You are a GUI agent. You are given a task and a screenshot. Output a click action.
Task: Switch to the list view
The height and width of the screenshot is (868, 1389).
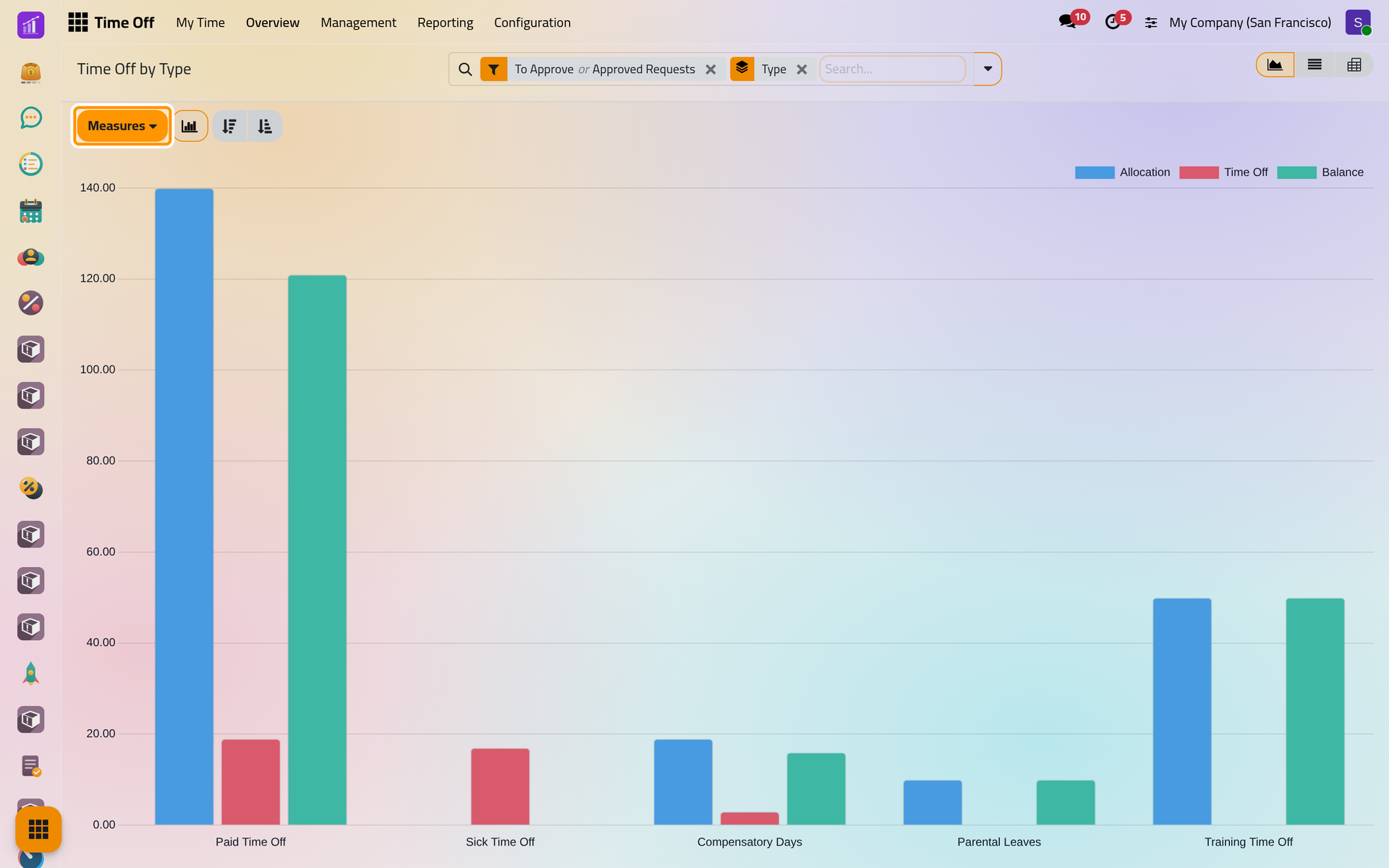point(1314,65)
